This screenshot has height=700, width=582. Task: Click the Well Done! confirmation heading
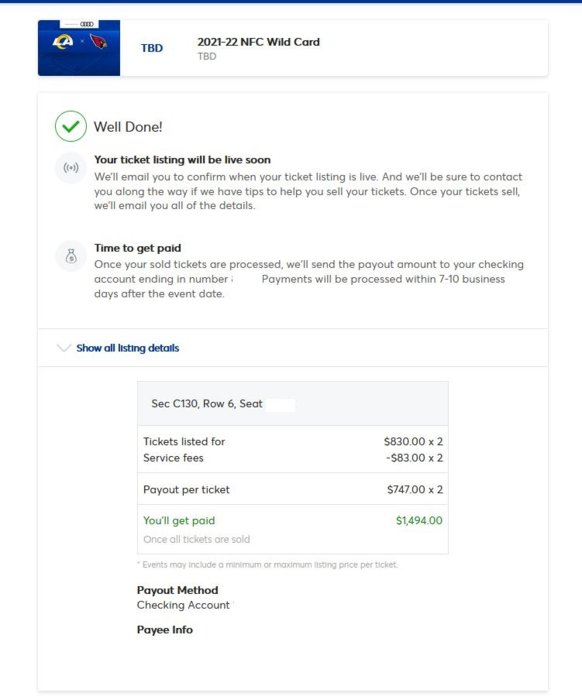pos(128,127)
